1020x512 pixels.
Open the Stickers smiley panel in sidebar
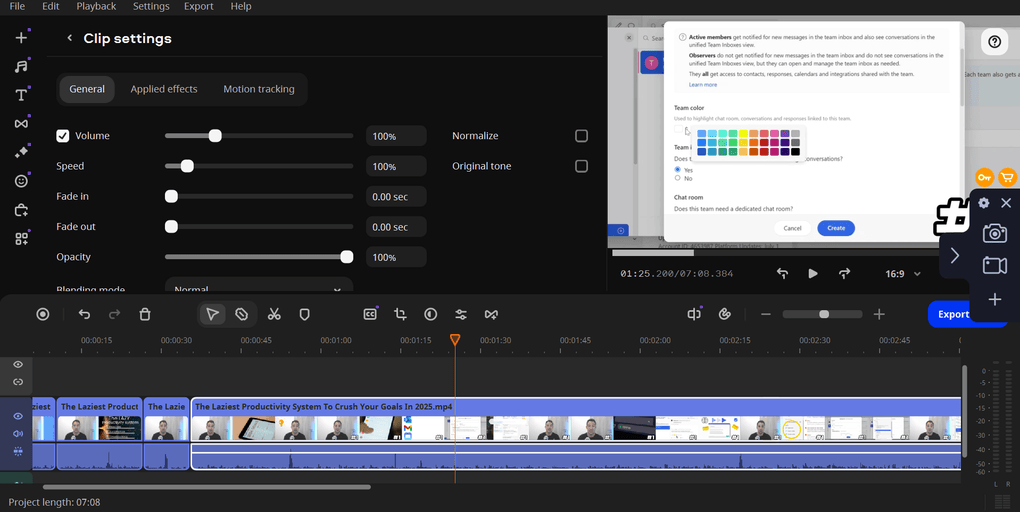coord(21,181)
